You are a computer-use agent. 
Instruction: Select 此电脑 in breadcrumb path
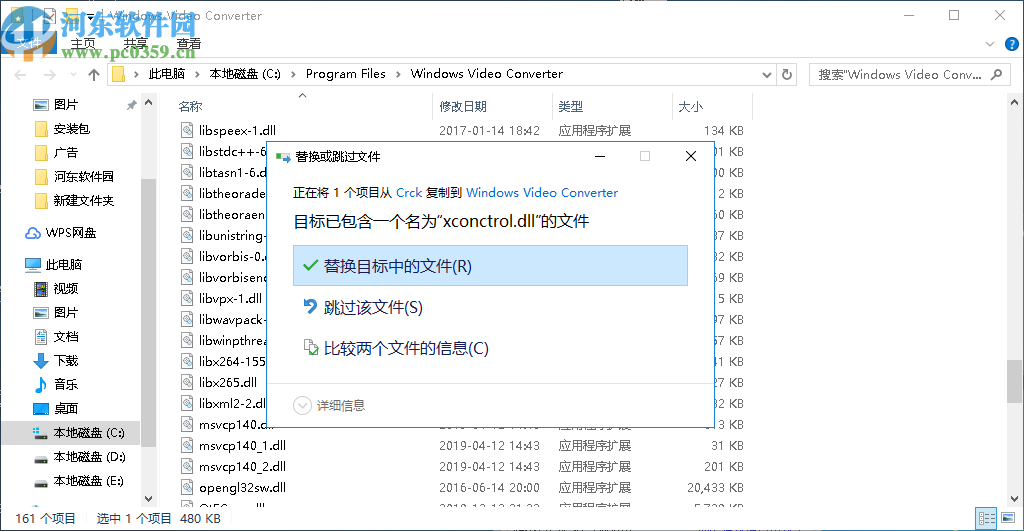[x=167, y=74]
